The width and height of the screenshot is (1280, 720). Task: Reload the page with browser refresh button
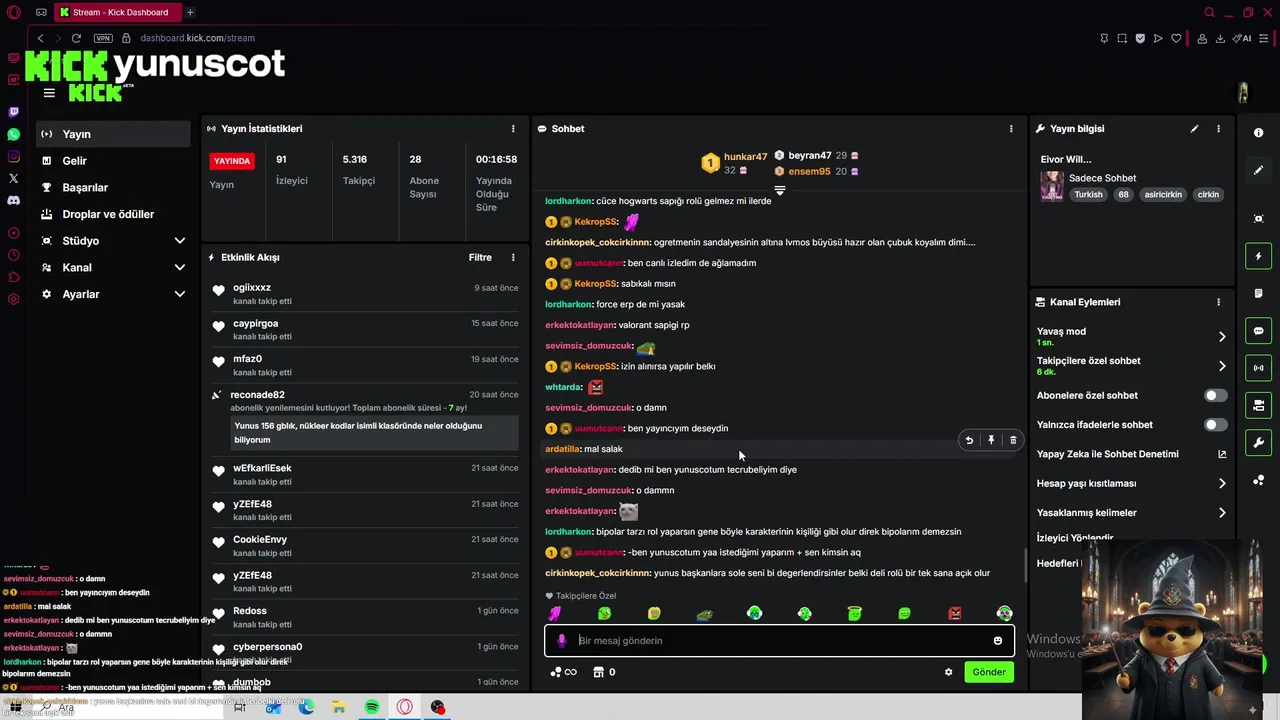76,38
